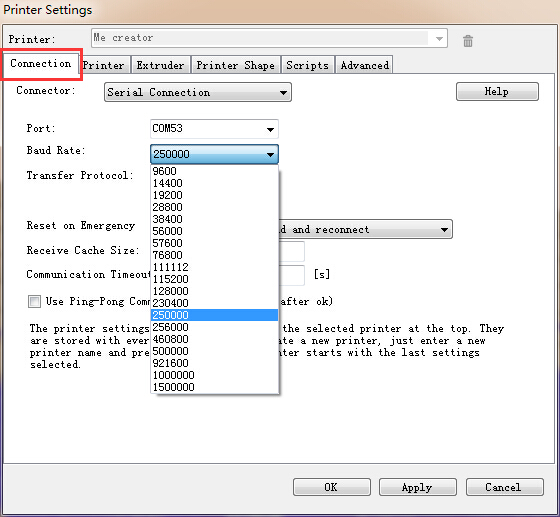
Task: Go to the Scripts tab
Action: tap(308, 65)
